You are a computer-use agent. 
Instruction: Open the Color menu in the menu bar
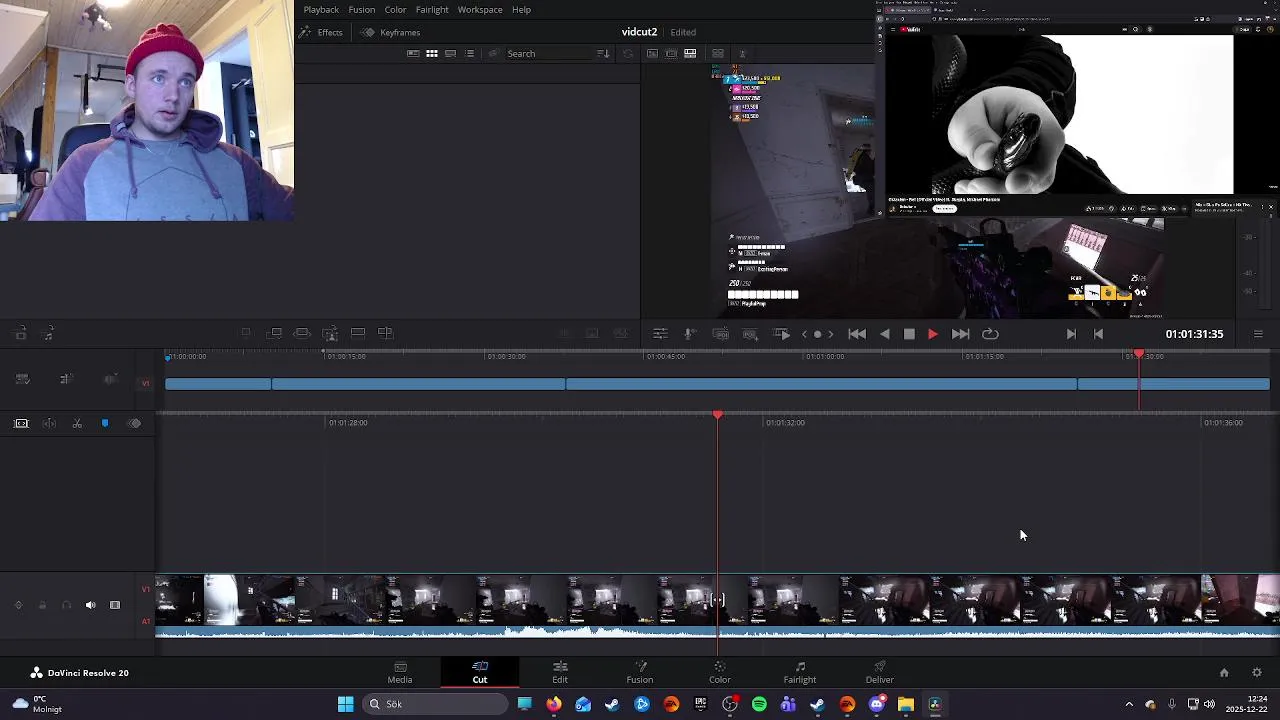coord(395,10)
